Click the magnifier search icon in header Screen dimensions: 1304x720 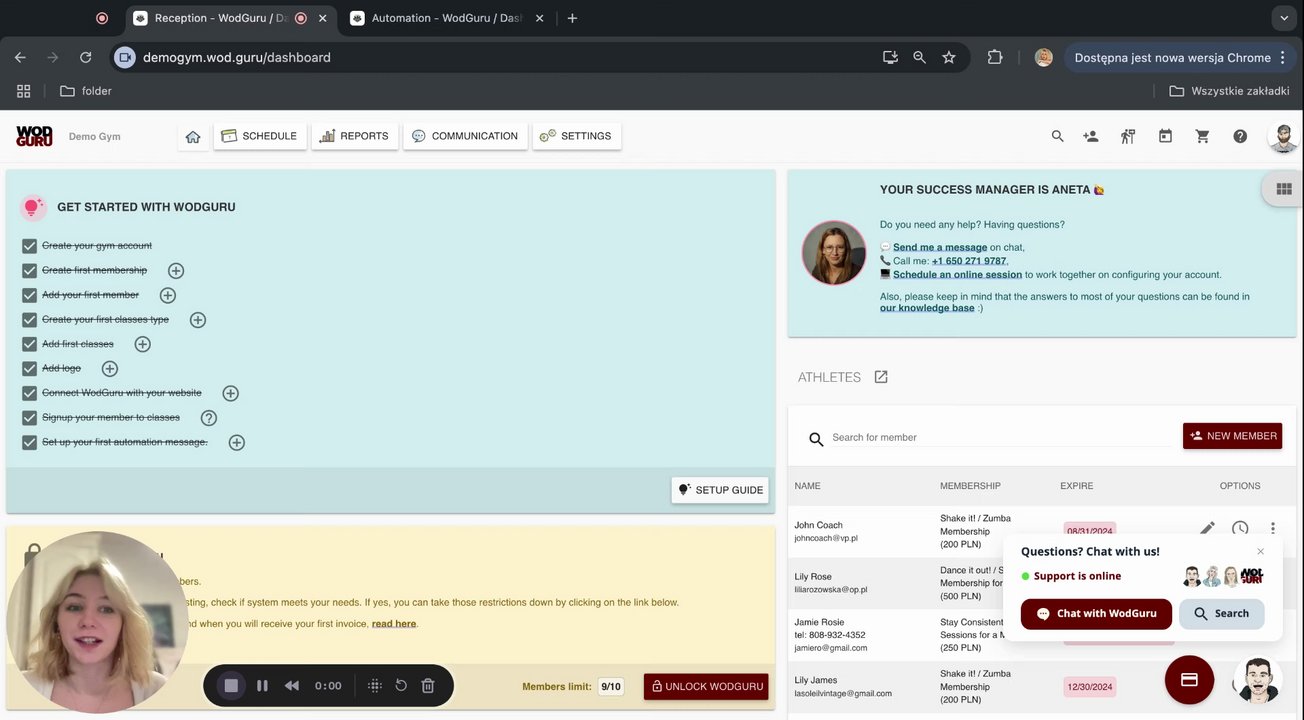coord(1057,136)
